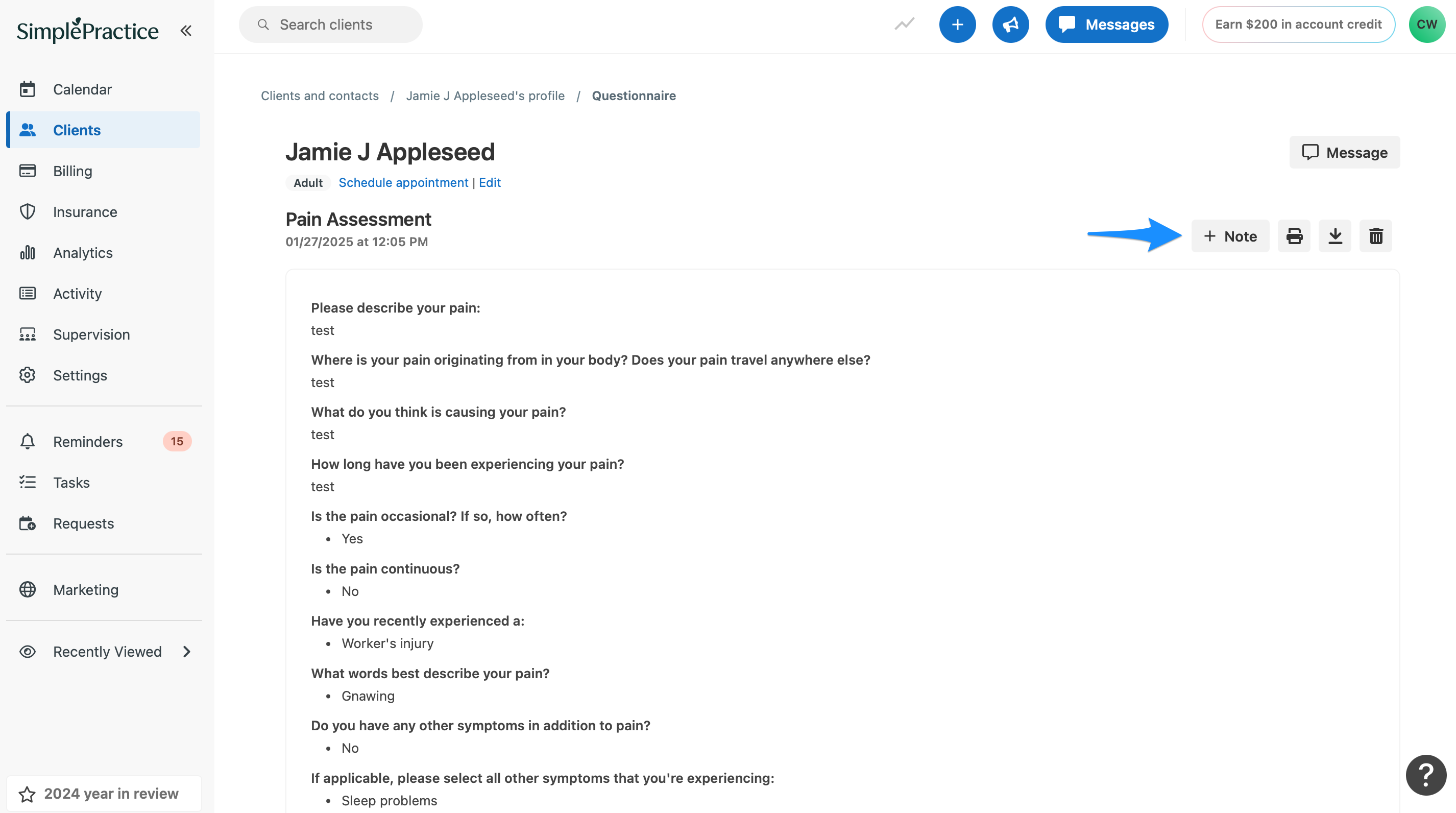Click the Search clients field

click(x=331, y=25)
